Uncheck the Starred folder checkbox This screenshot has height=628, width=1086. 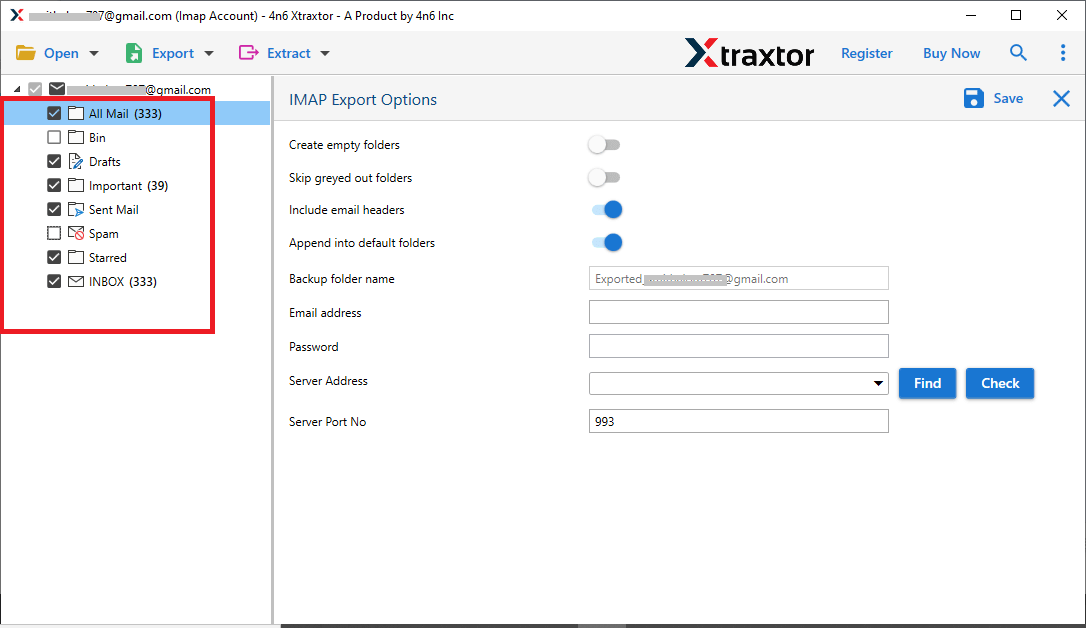click(x=54, y=257)
